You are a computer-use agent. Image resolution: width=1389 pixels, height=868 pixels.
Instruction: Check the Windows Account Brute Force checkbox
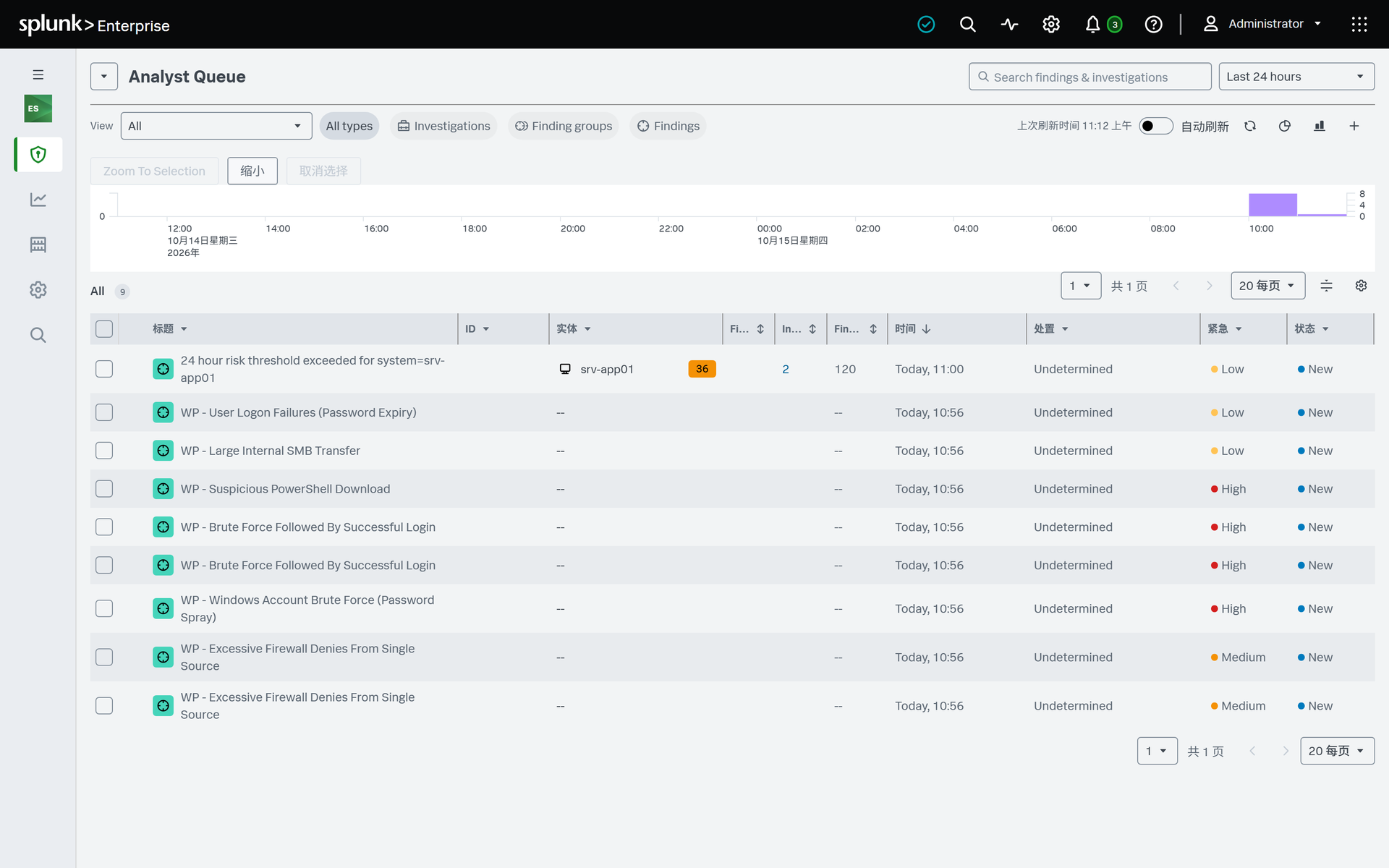pyautogui.click(x=104, y=608)
